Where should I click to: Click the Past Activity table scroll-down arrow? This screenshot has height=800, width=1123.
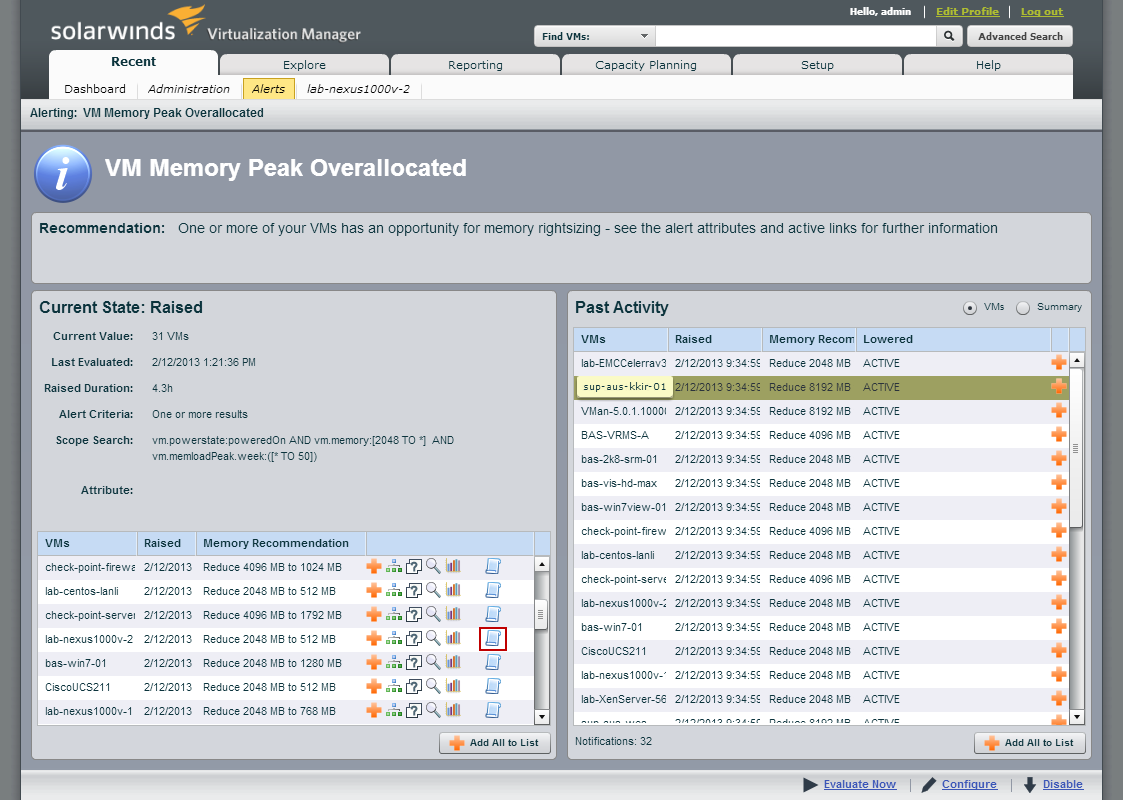tap(1076, 716)
